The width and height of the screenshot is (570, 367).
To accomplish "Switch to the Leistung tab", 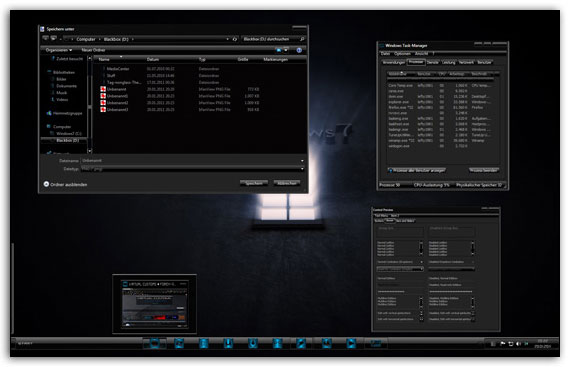I will tap(449, 62).
